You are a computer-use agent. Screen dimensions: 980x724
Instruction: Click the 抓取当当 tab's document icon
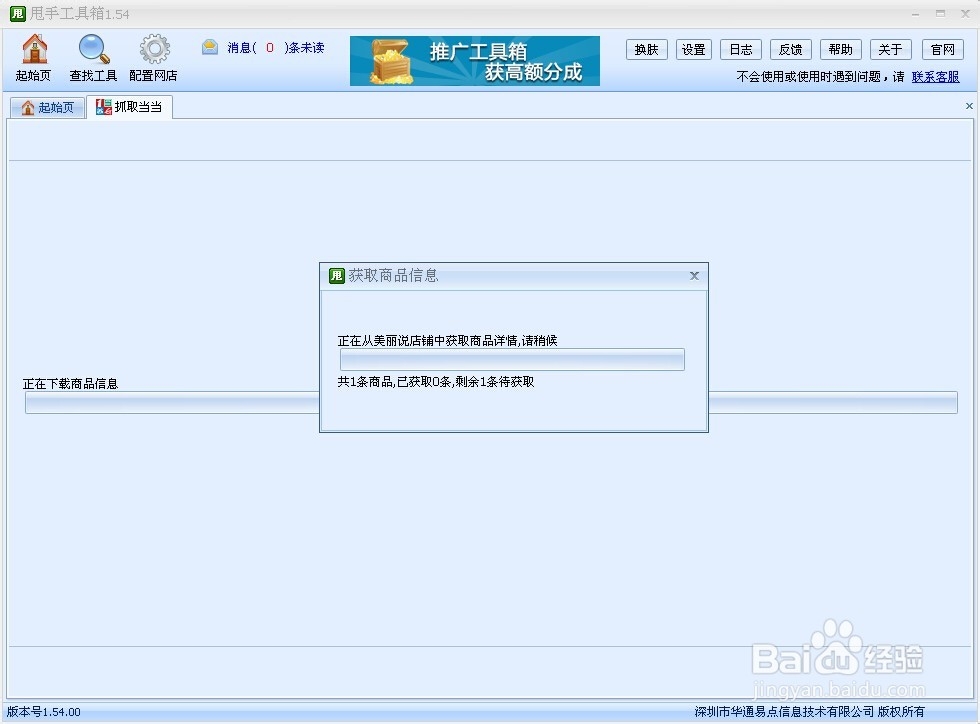point(103,105)
